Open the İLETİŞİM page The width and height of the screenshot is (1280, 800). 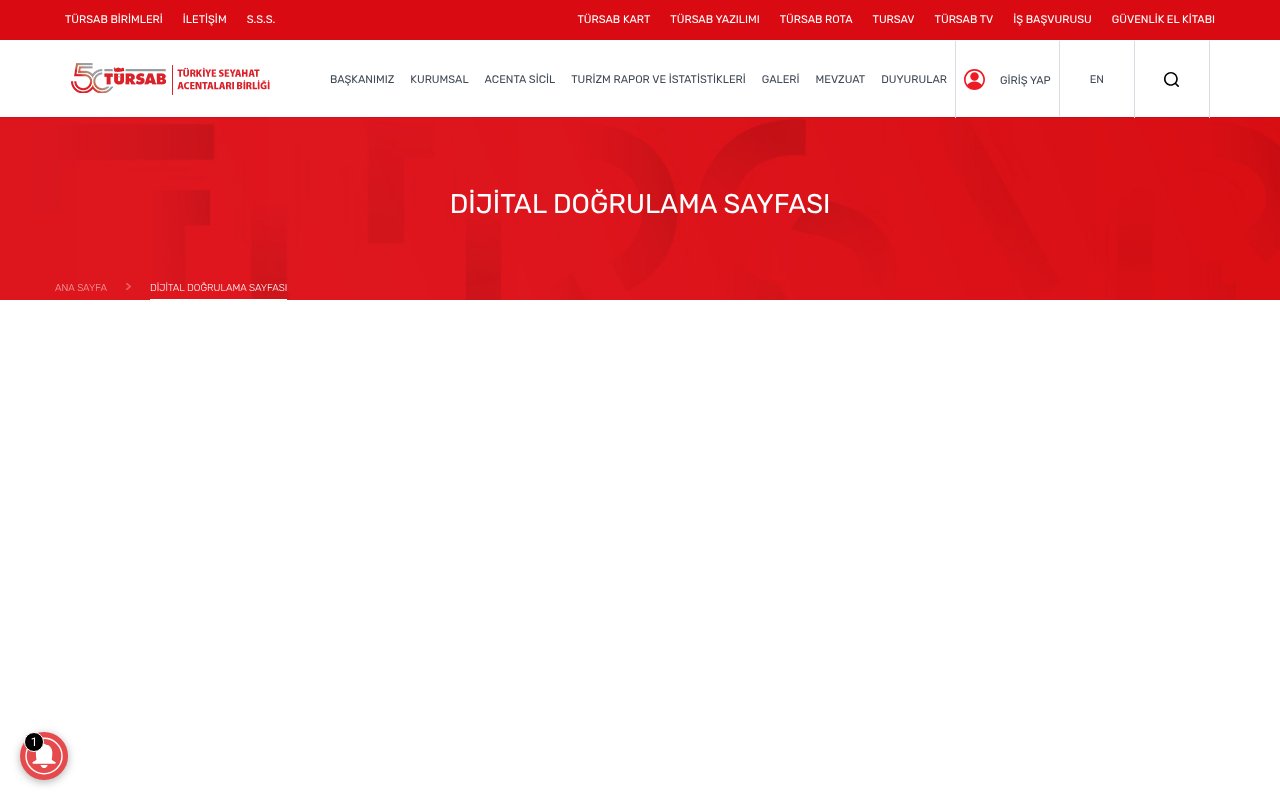[x=204, y=19]
